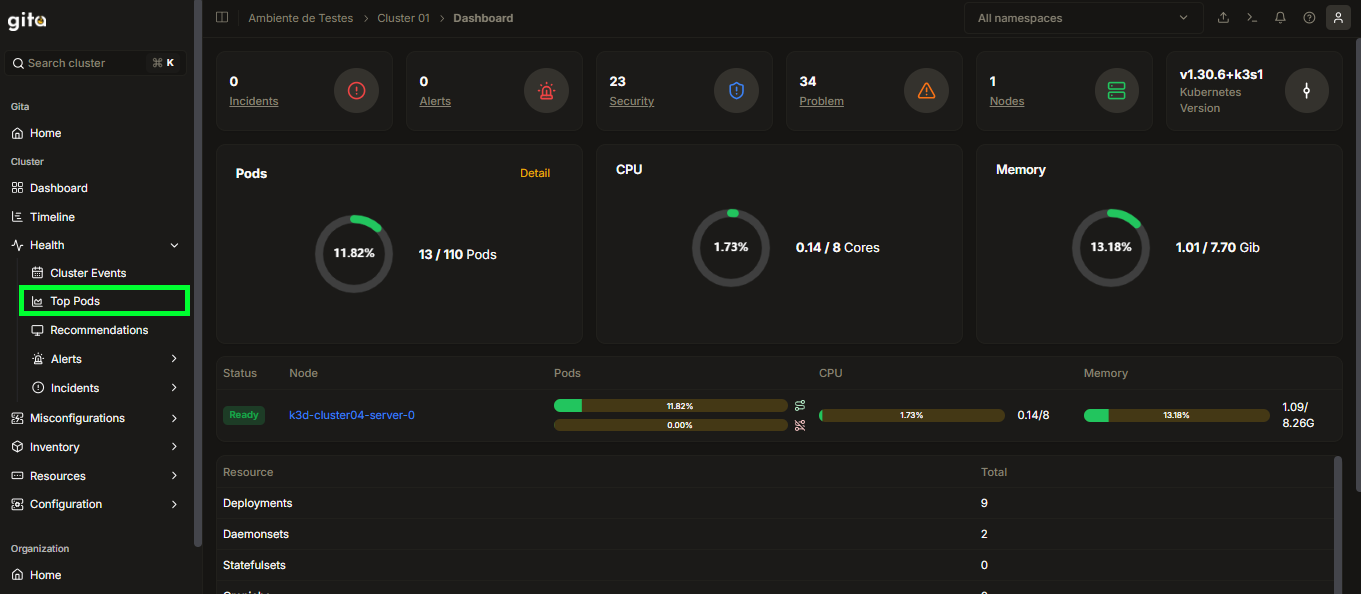Click the pink icon beside the 0.00% pods bar
1361x594 pixels.
[800, 425]
